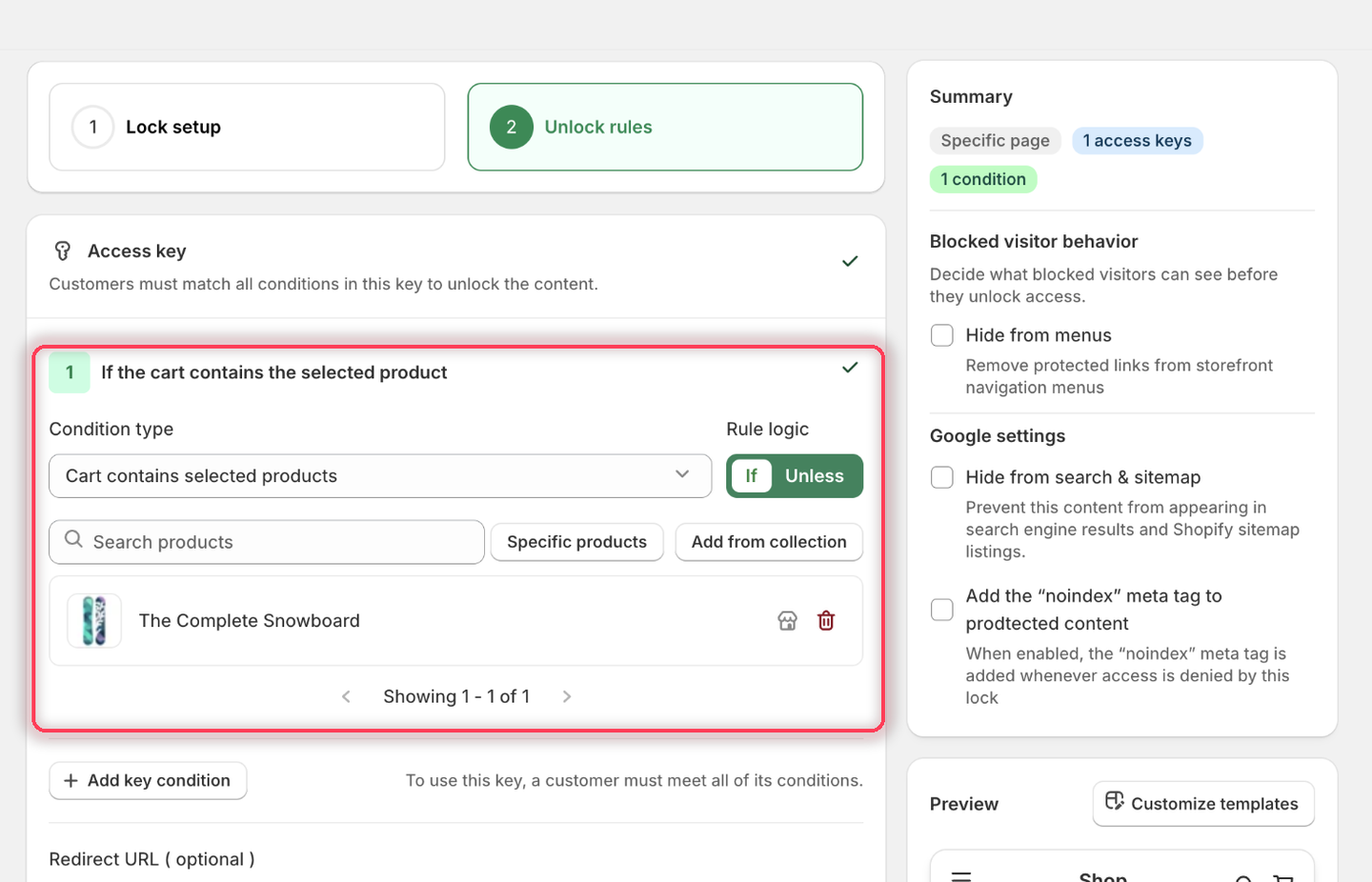The width and height of the screenshot is (1372, 882).
Task: Click The Complete Snowboard product name
Action: tap(250, 621)
